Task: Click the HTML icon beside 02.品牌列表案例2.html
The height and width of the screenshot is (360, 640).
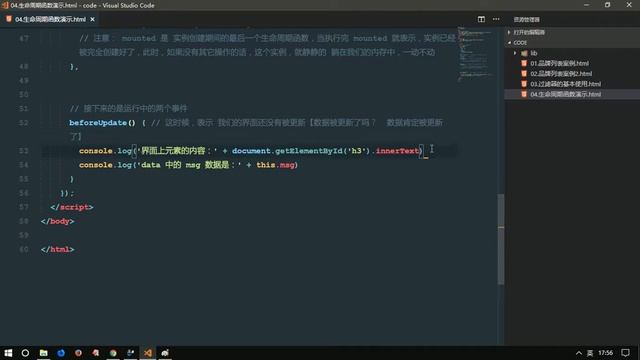Action: [x=524, y=73]
